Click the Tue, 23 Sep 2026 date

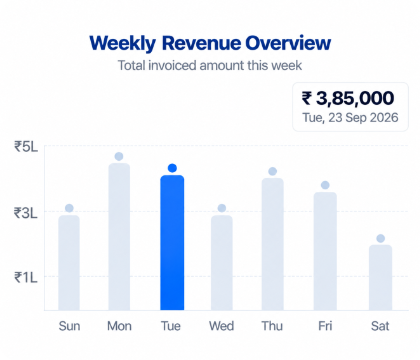[350, 118]
